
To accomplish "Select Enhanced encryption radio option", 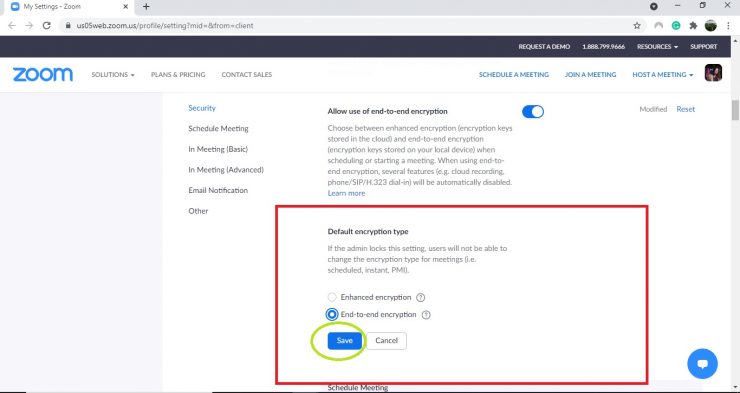I will click(x=332, y=297).
